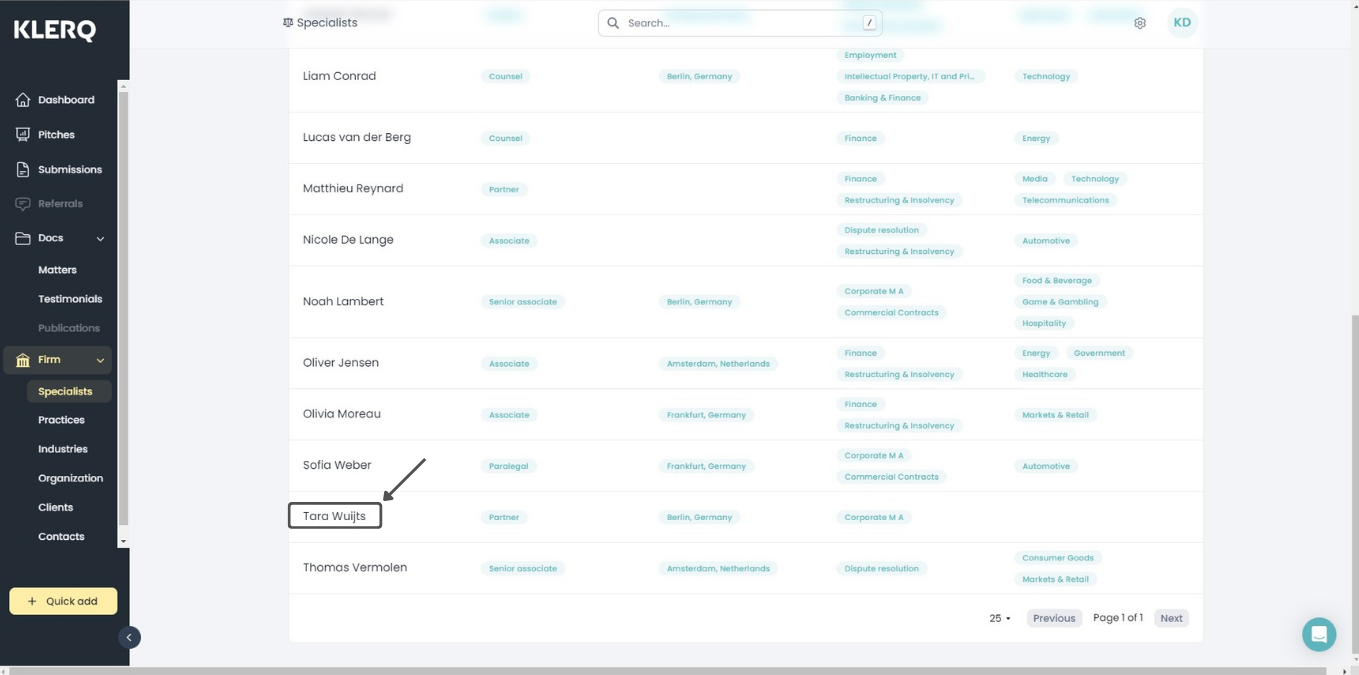Go to Matters under Docs

[57, 270]
